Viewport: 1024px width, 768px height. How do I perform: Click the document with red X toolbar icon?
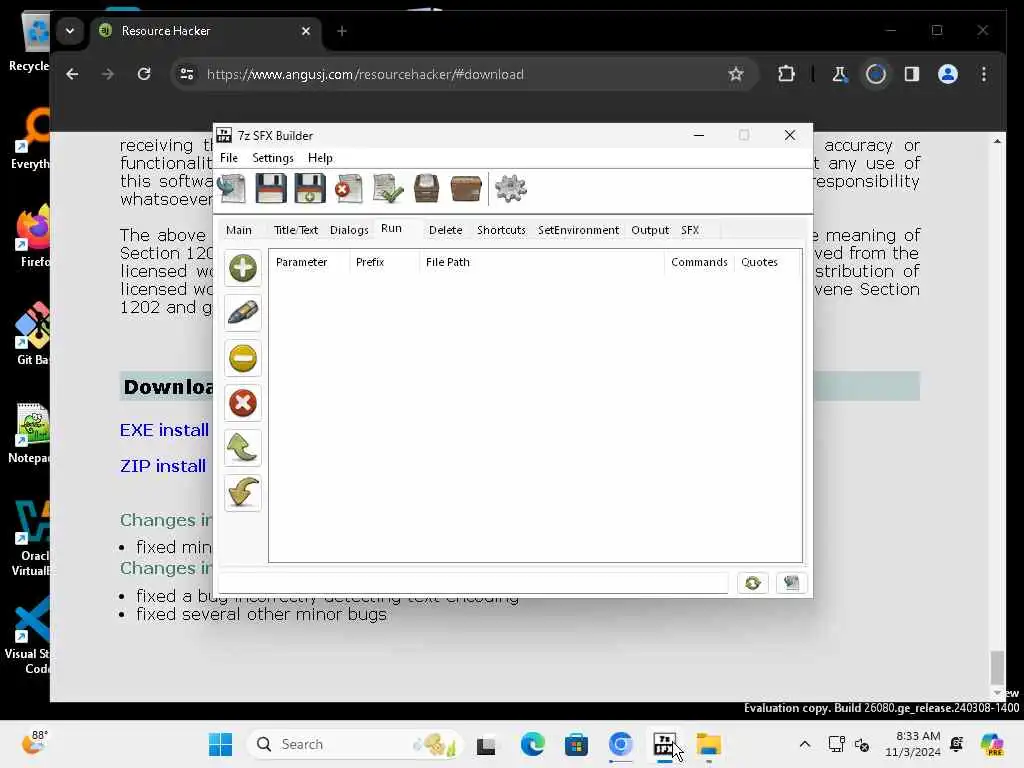click(349, 189)
